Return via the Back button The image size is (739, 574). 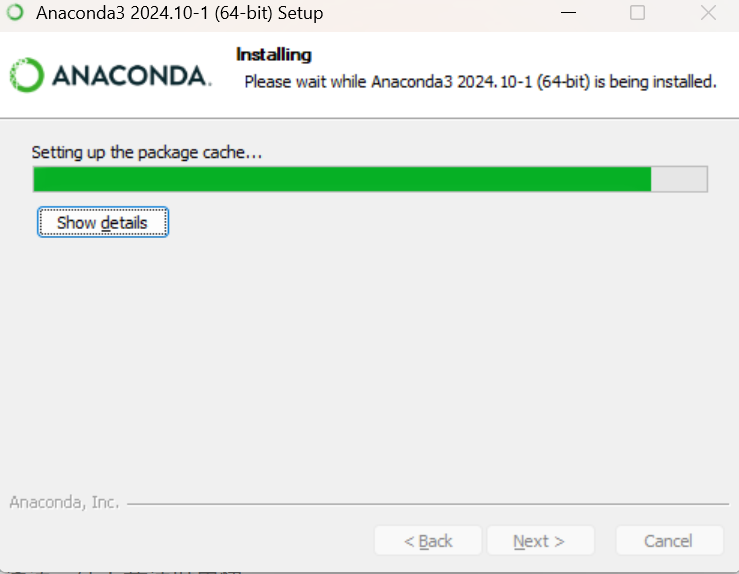pos(428,541)
